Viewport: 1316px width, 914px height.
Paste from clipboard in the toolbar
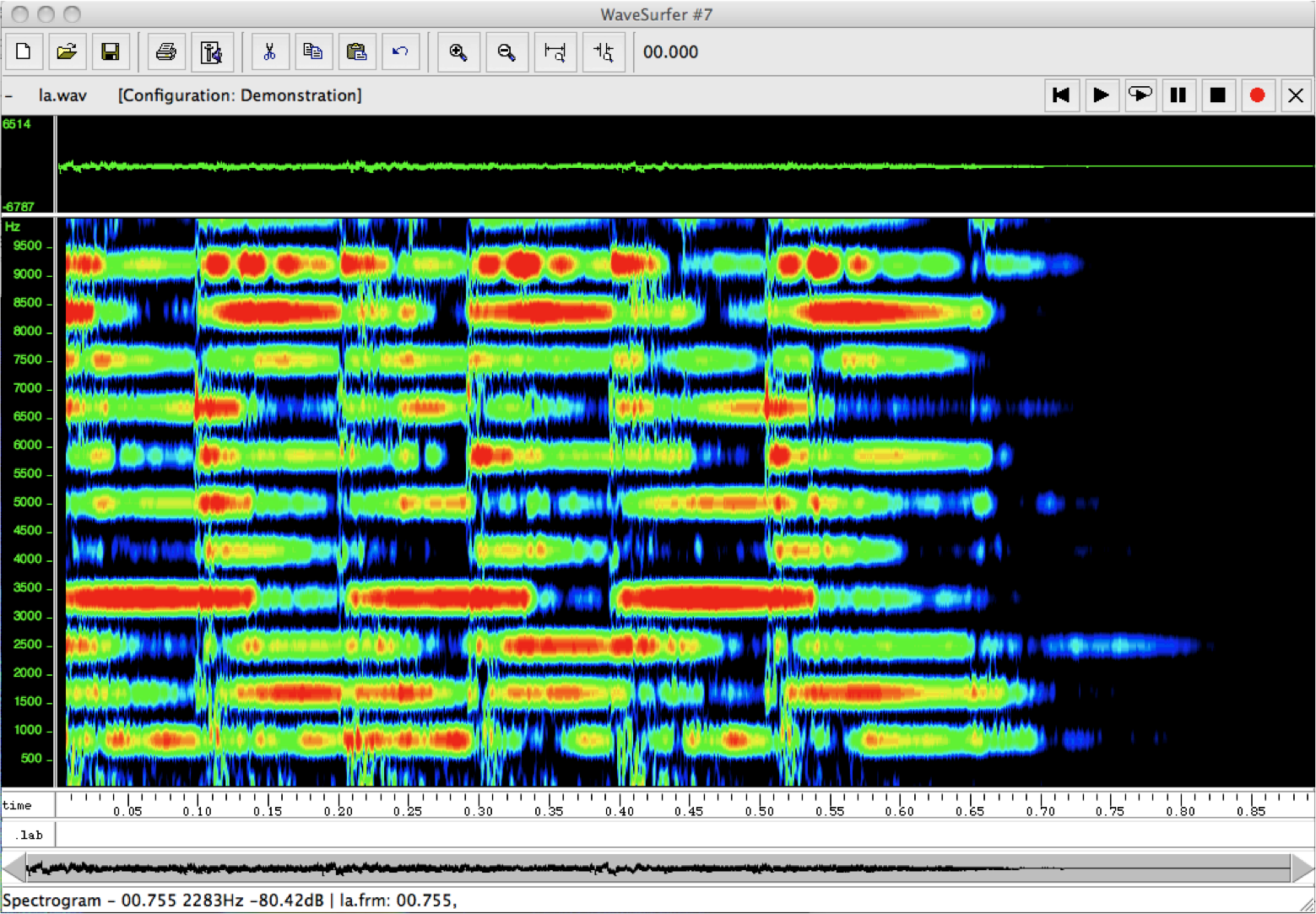point(356,52)
